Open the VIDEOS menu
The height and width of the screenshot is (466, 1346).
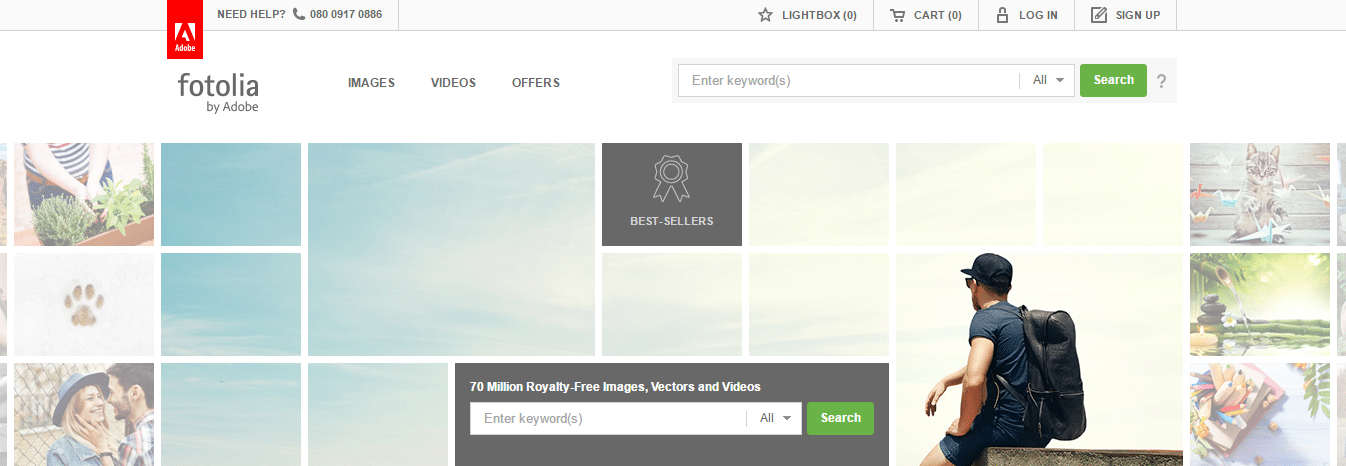point(453,83)
